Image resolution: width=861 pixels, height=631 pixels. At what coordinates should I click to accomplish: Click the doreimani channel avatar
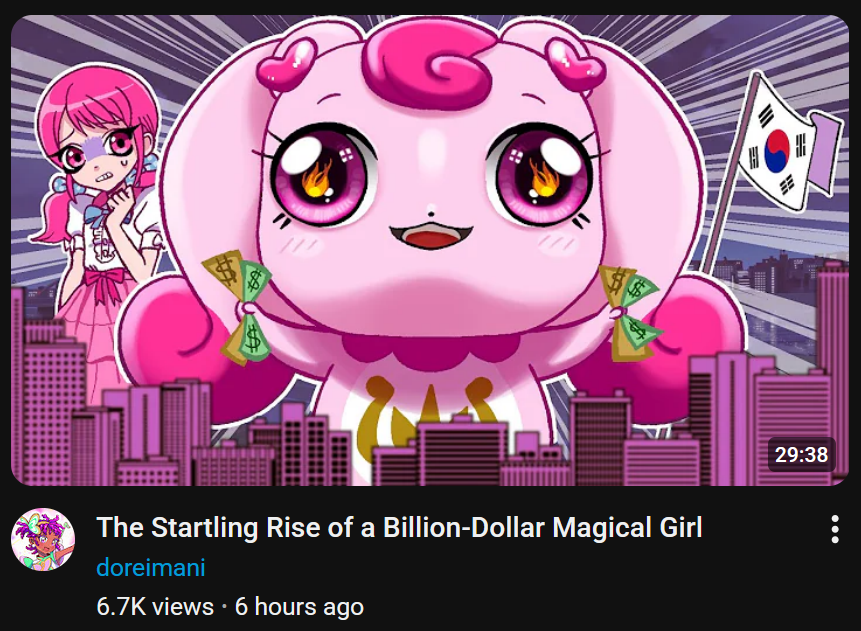(43, 539)
